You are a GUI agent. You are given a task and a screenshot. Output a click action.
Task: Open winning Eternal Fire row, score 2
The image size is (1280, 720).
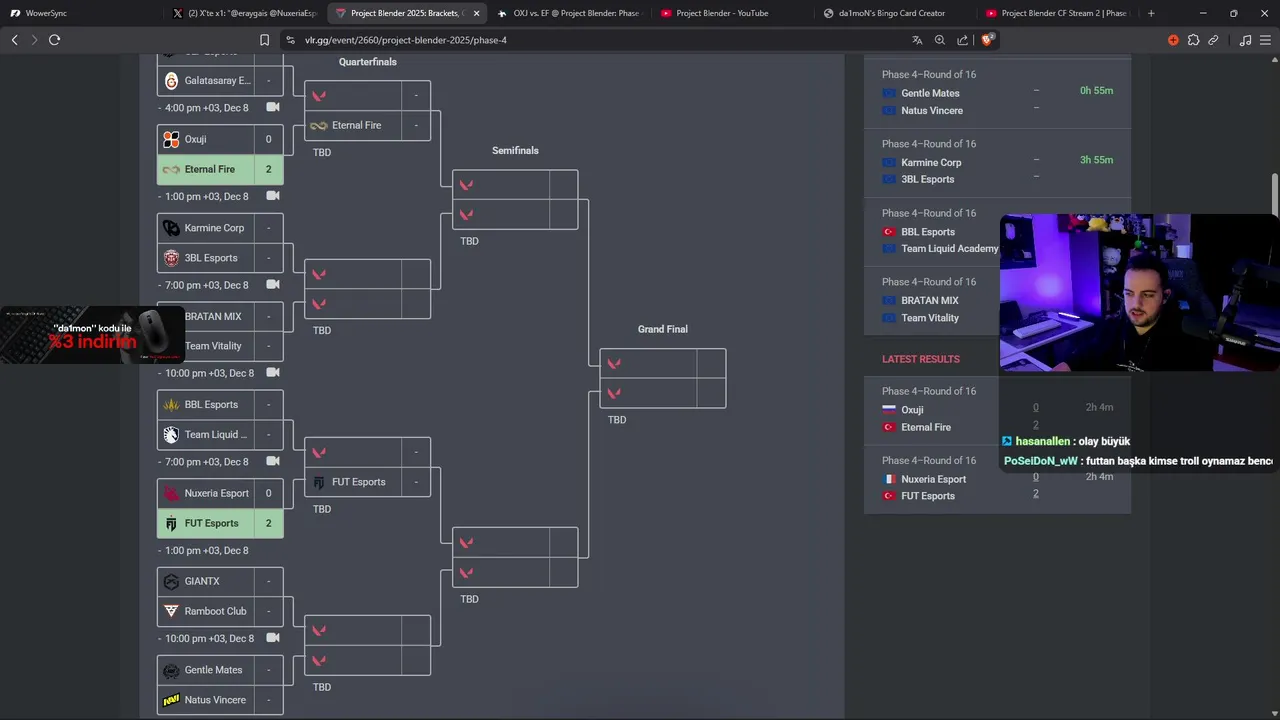220,170
